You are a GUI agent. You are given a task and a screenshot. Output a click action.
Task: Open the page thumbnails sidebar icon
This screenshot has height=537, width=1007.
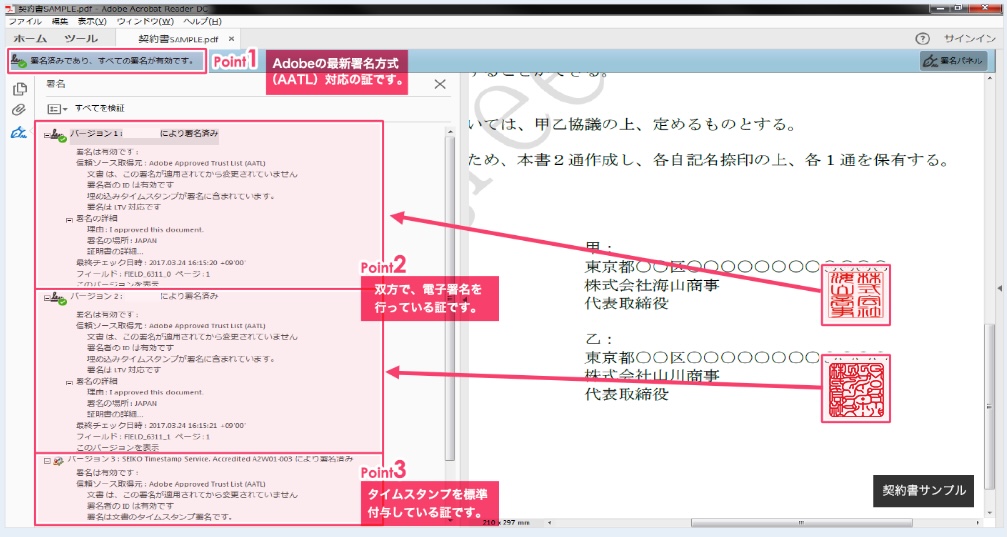pyautogui.click(x=19, y=89)
